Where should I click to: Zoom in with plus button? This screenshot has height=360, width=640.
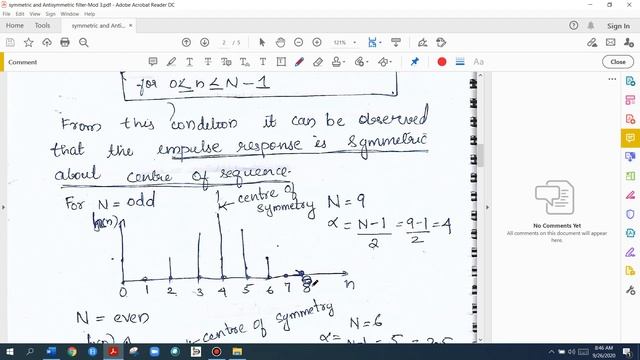pyautogui.click(x=317, y=42)
